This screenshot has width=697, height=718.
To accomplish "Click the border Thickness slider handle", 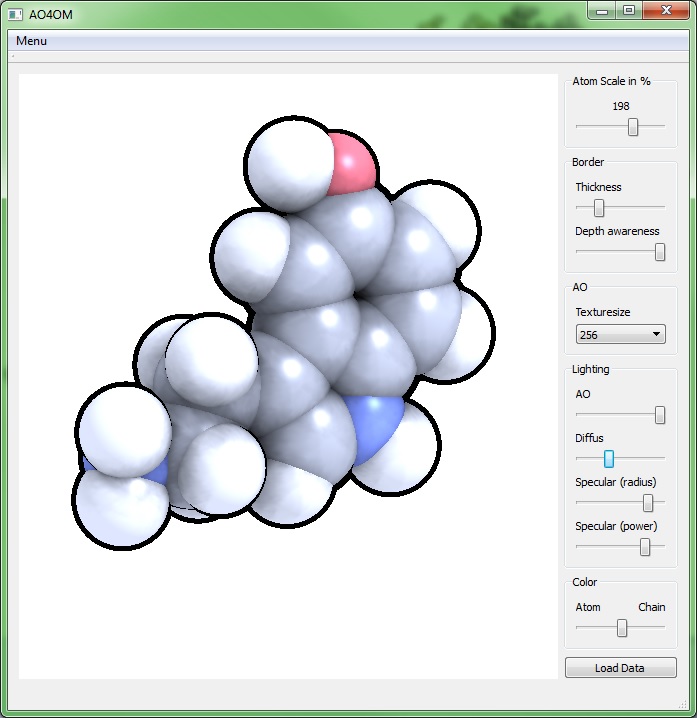I will coord(599,208).
